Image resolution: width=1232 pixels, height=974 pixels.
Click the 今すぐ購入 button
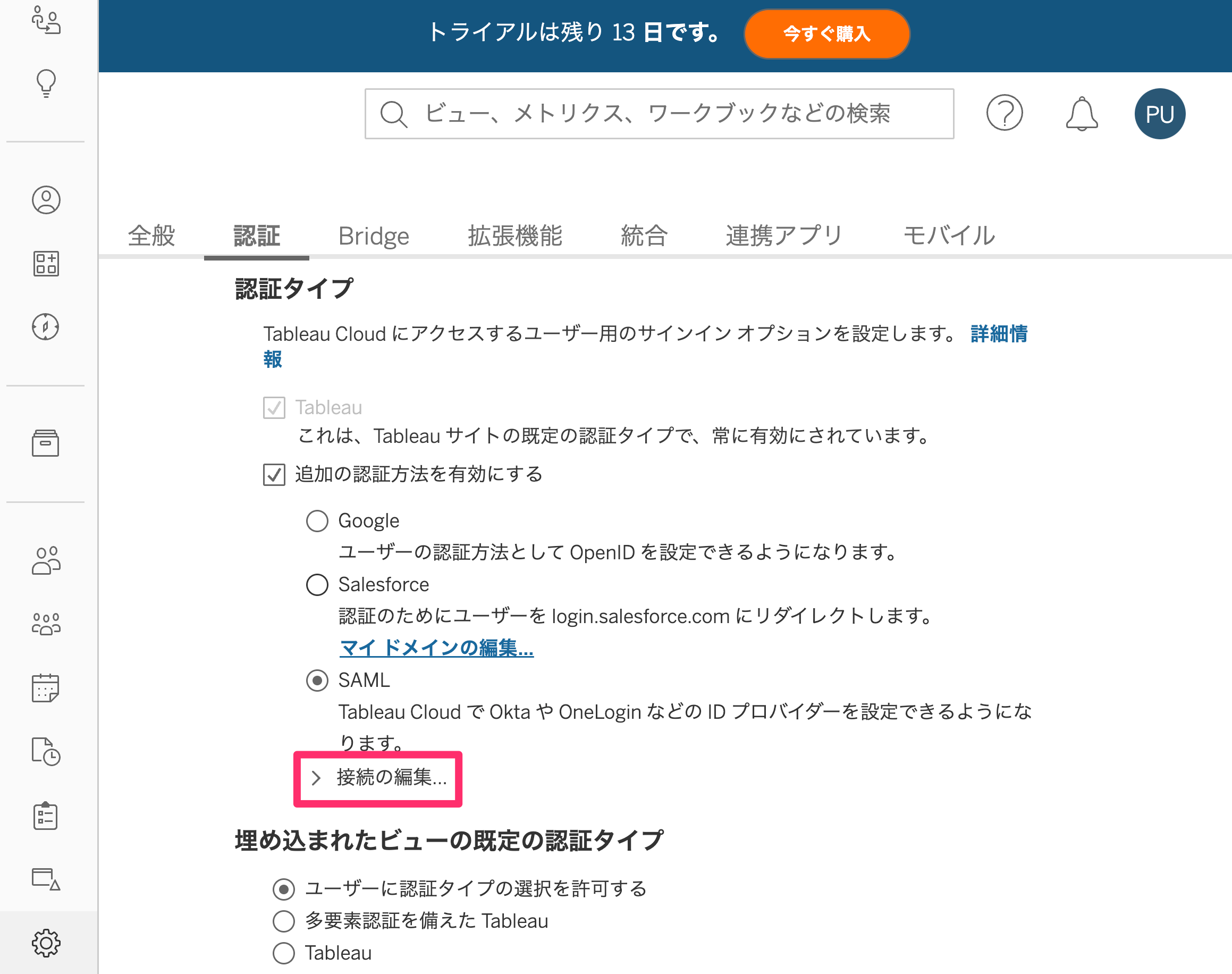coord(826,33)
